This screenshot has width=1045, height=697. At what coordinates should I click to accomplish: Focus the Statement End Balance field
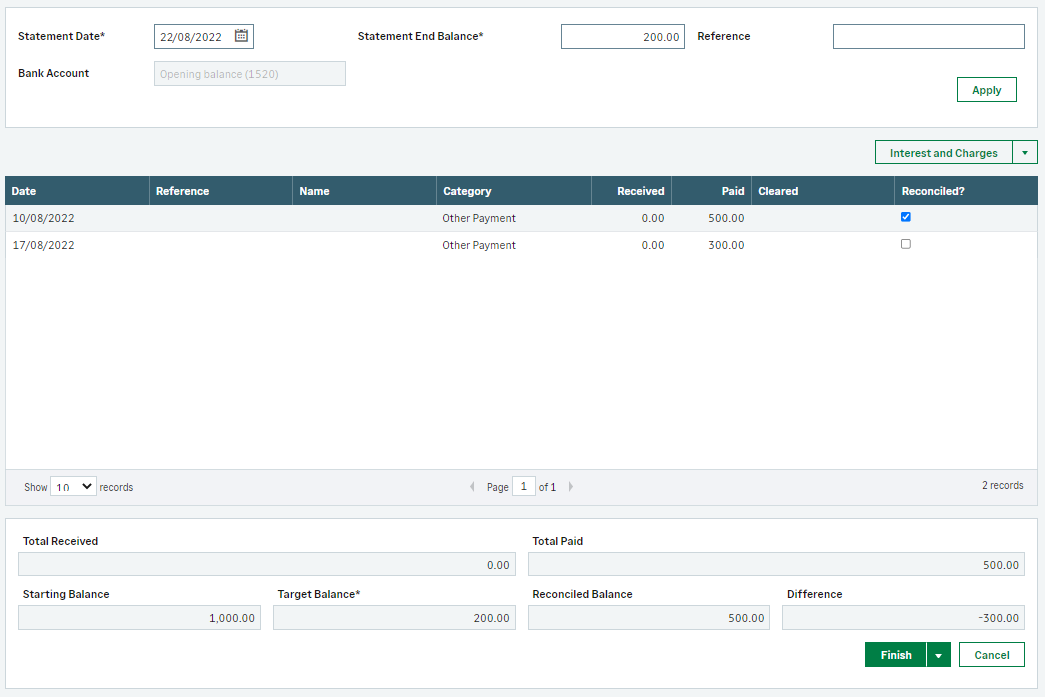622,37
